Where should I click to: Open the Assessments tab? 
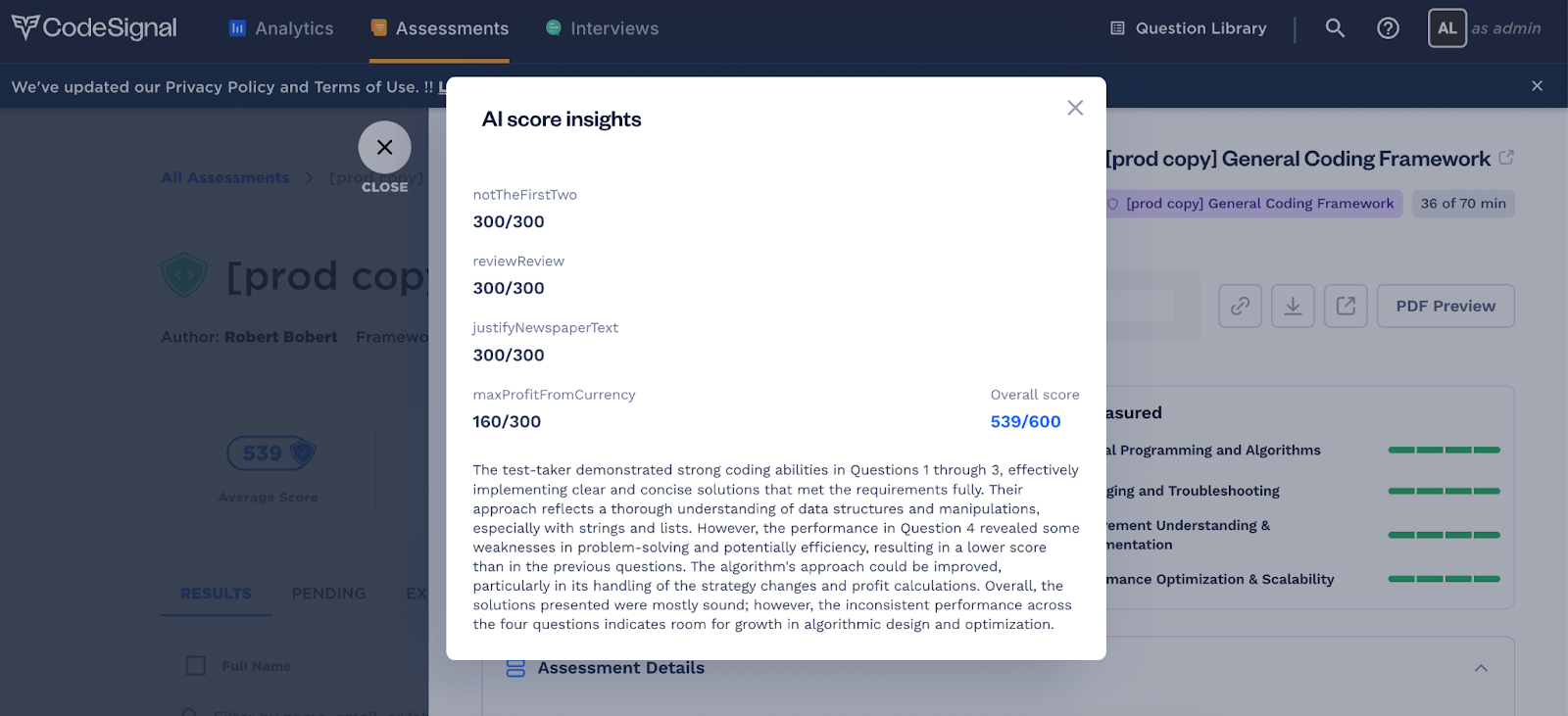440,28
